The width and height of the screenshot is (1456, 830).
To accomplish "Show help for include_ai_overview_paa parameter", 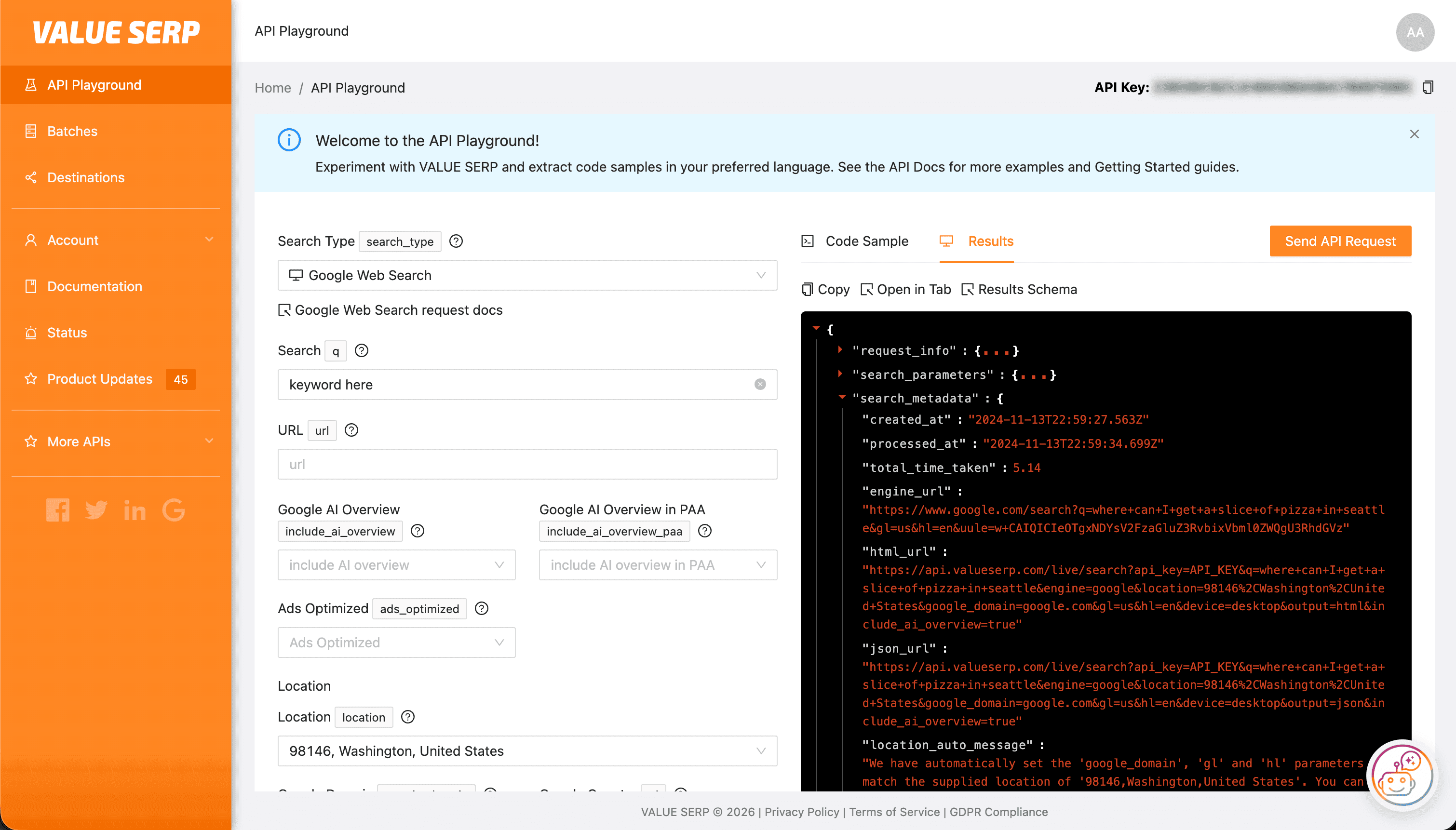I will 705,531.
